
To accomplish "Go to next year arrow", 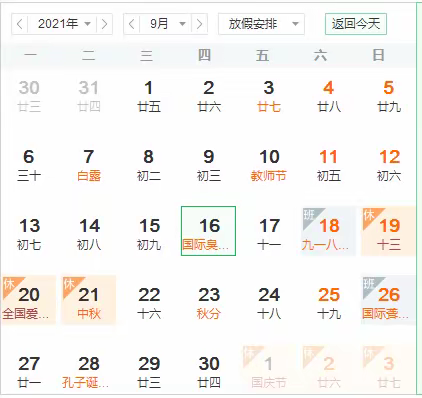I will (x=104, y=24).
